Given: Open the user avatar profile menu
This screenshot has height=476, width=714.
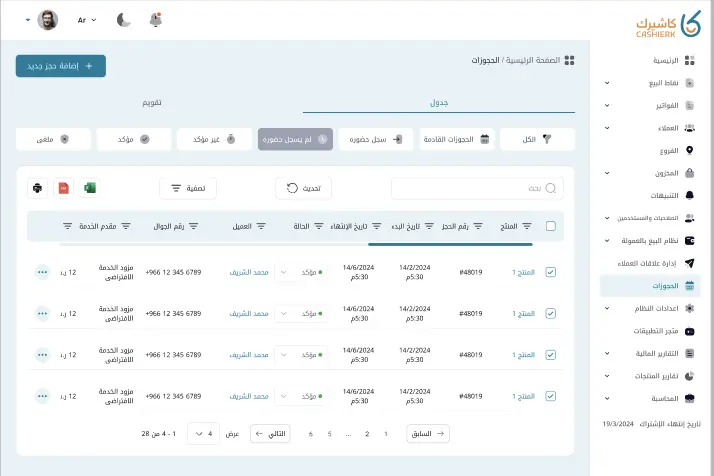Looking at the screenshot, I should tap(47, 20).
